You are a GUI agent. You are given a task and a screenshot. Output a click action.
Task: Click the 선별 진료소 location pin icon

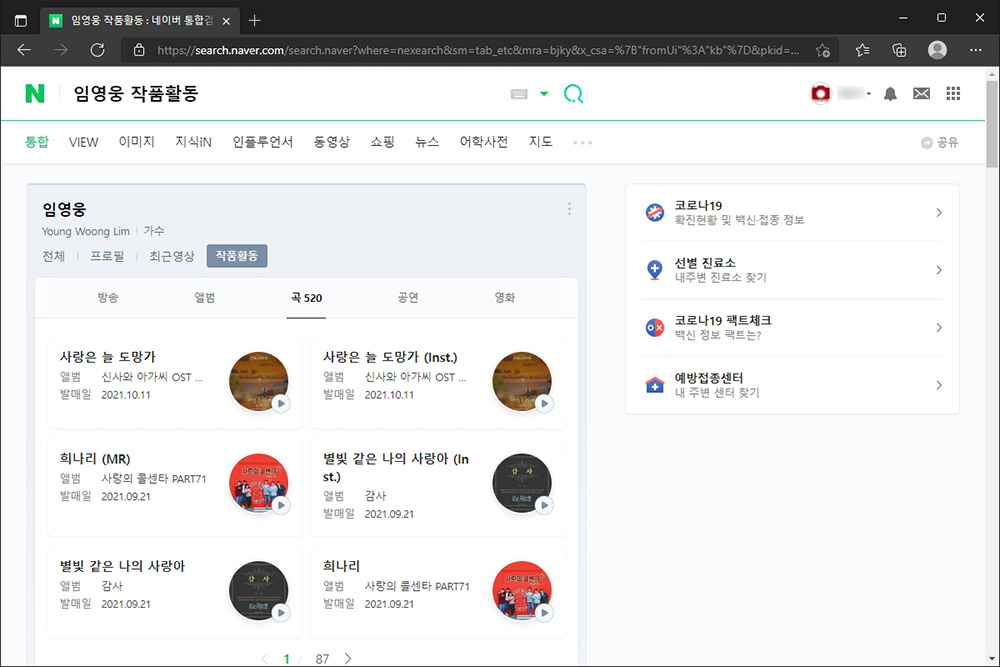pyautogui.click(x=655, y=270)
